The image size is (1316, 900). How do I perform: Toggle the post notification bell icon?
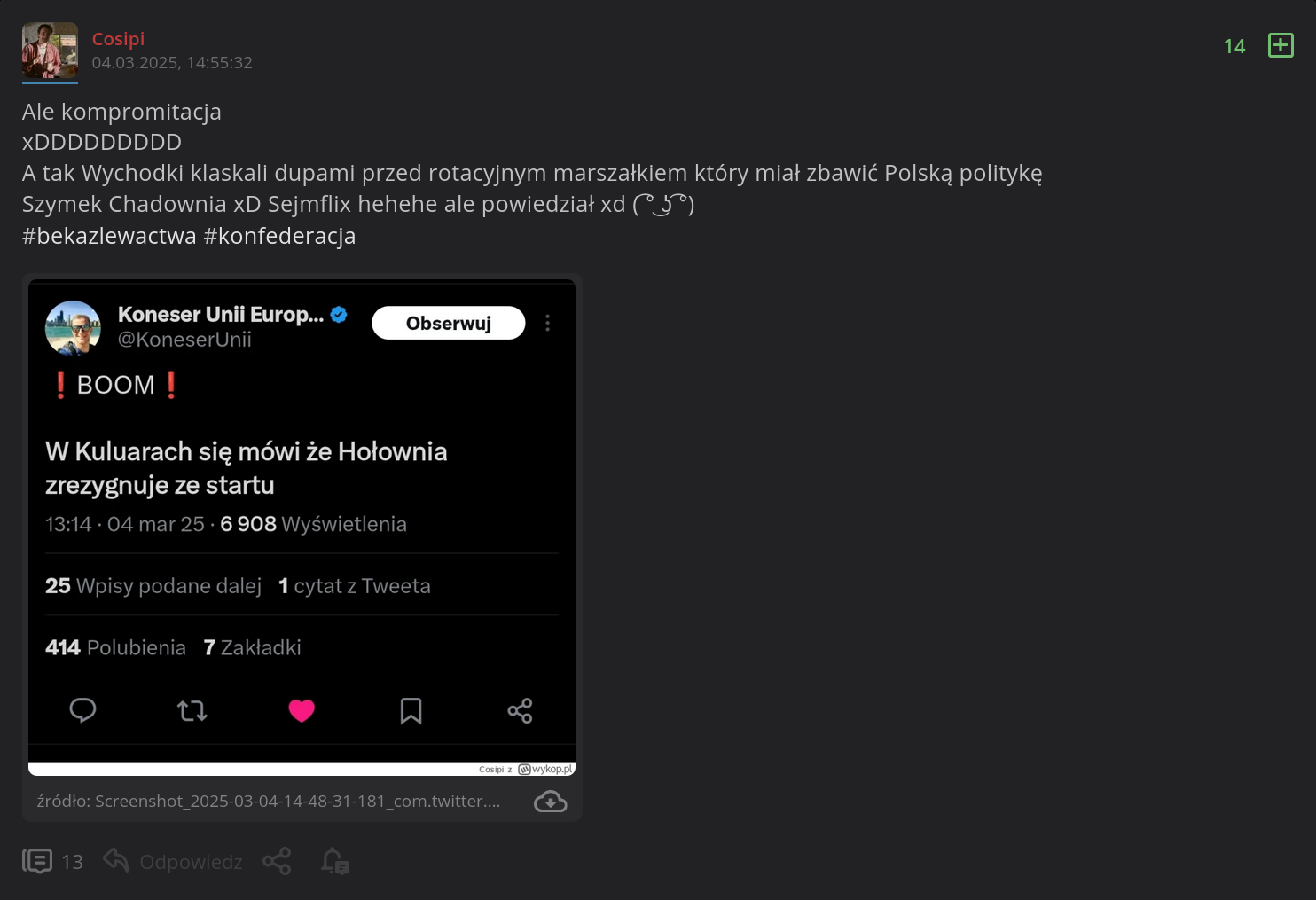[x=334, y=861]
